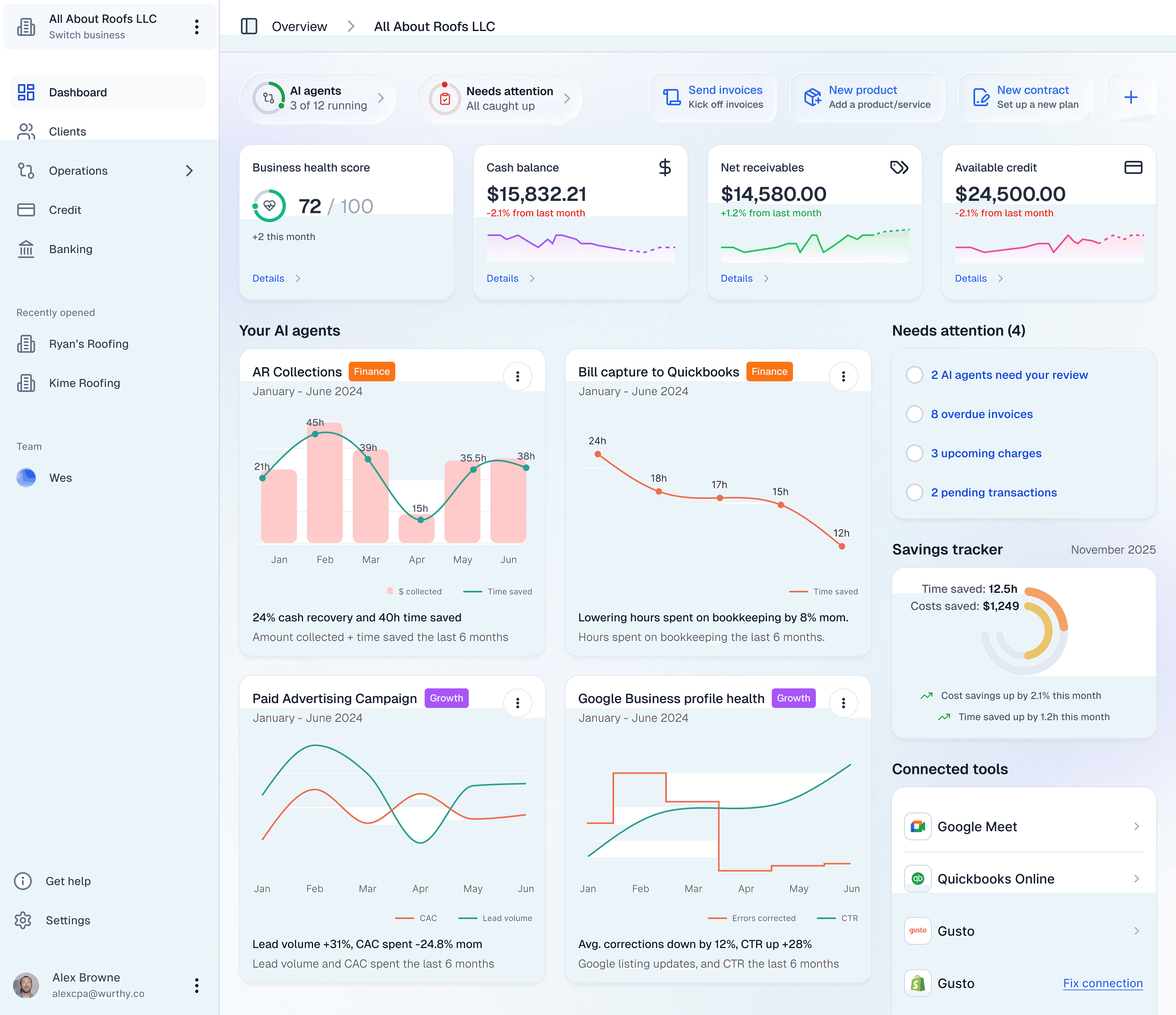Open the Clients section
This screenshot has height=1015, width=1176.
(67, 131)
